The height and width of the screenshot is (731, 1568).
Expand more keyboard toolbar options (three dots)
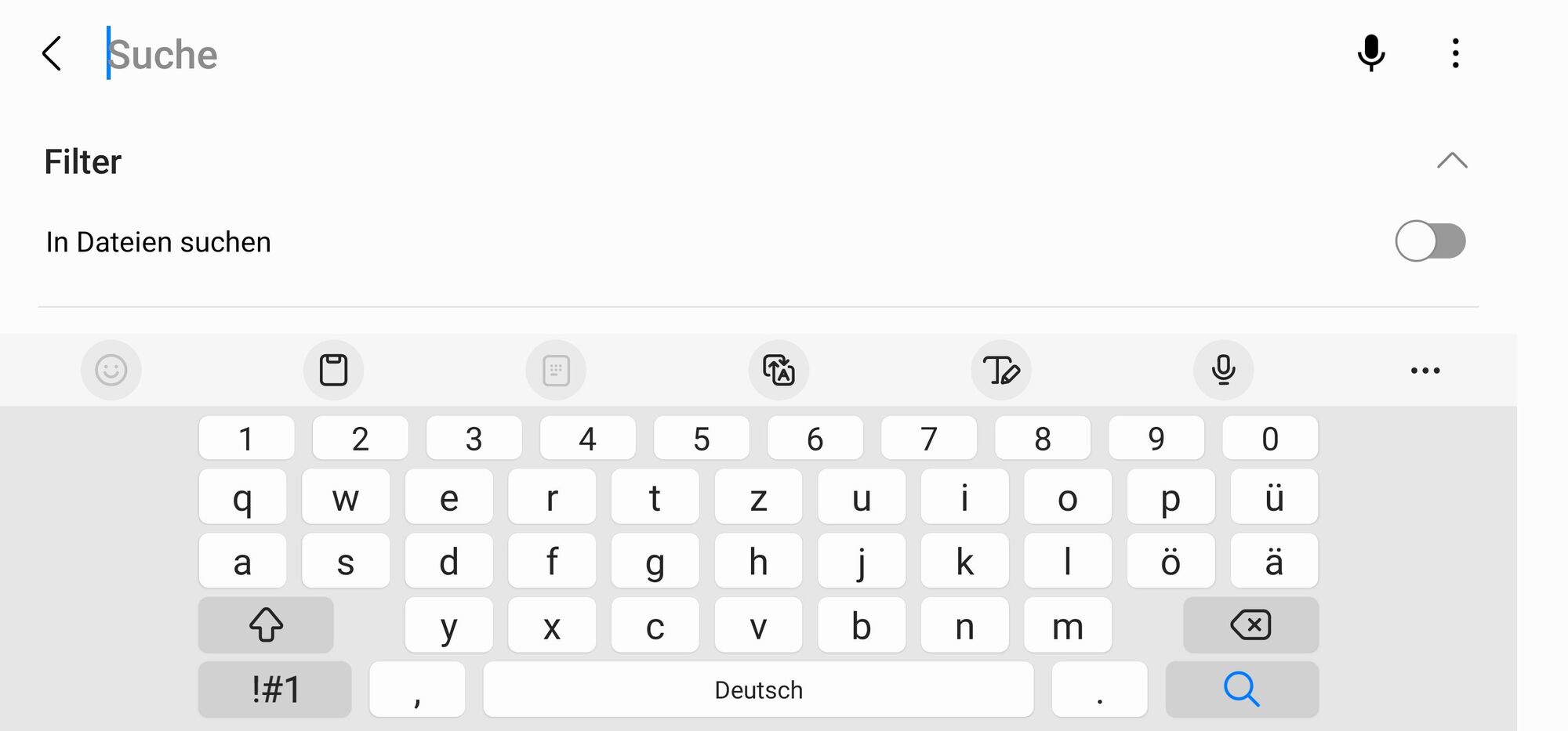point(1425,370)
